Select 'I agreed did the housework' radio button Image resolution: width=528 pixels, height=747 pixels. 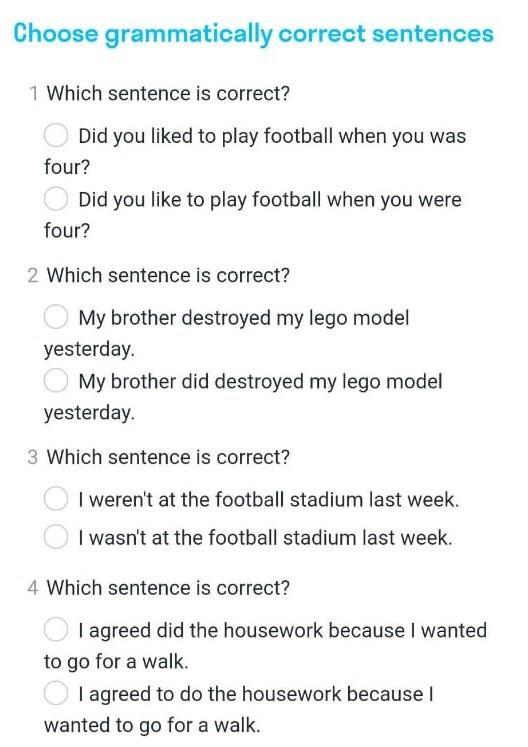coord(56,630)
